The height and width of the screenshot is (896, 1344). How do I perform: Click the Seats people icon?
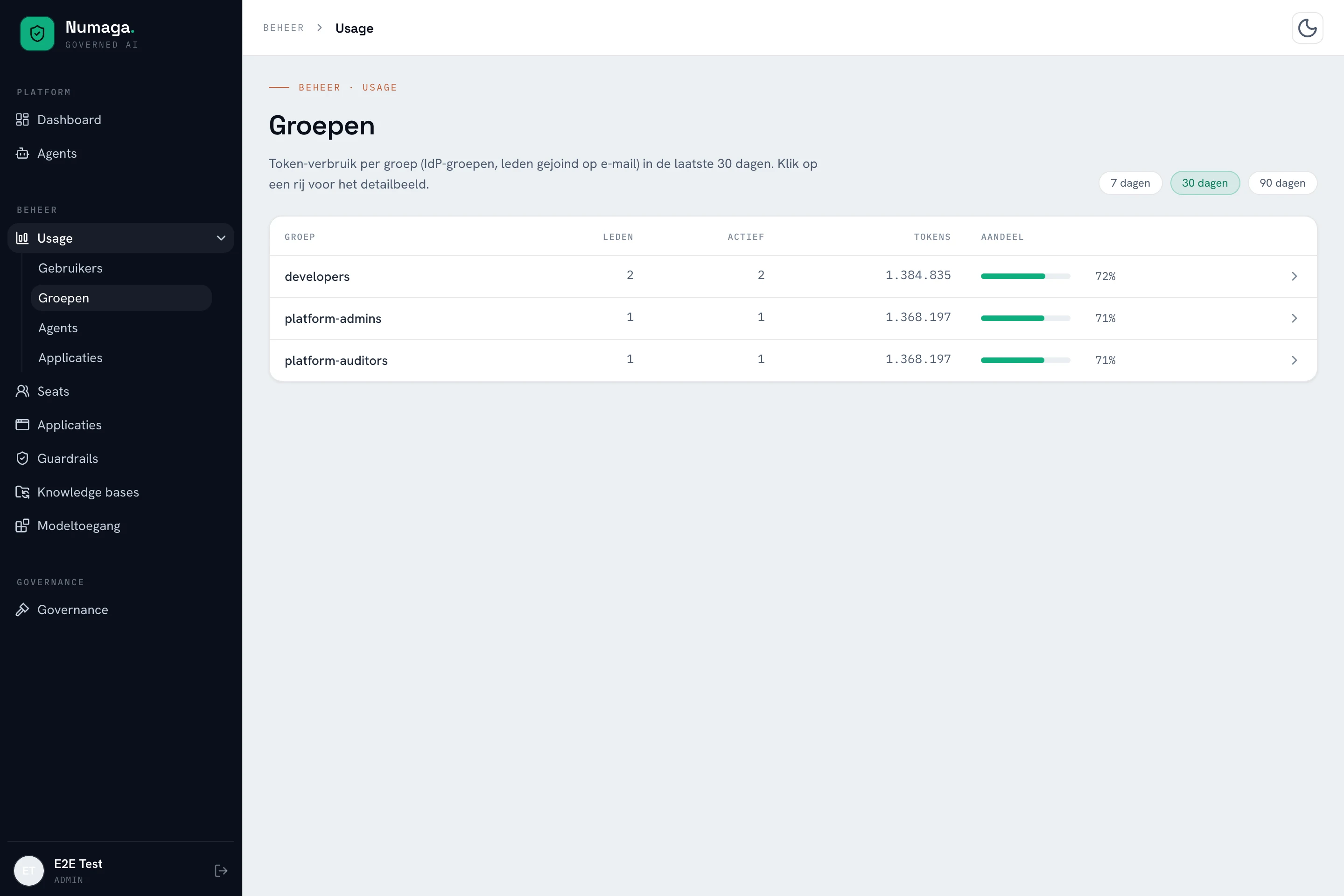(22, 391)
